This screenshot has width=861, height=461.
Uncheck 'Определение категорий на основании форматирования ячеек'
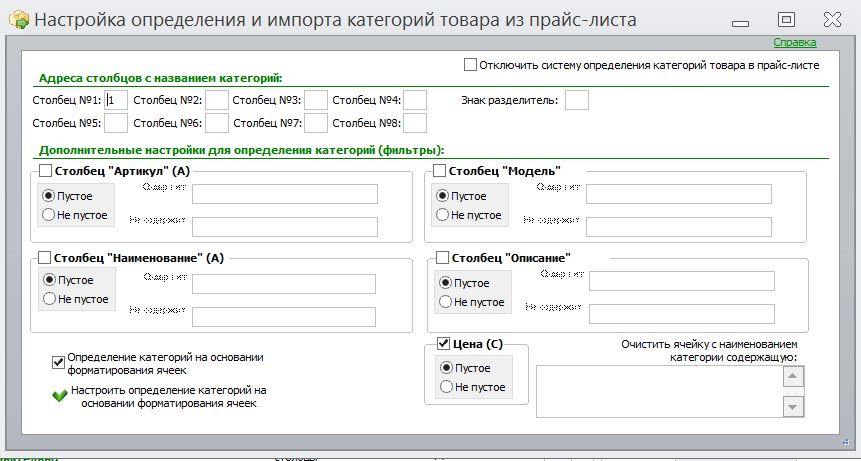pos(58,363)
